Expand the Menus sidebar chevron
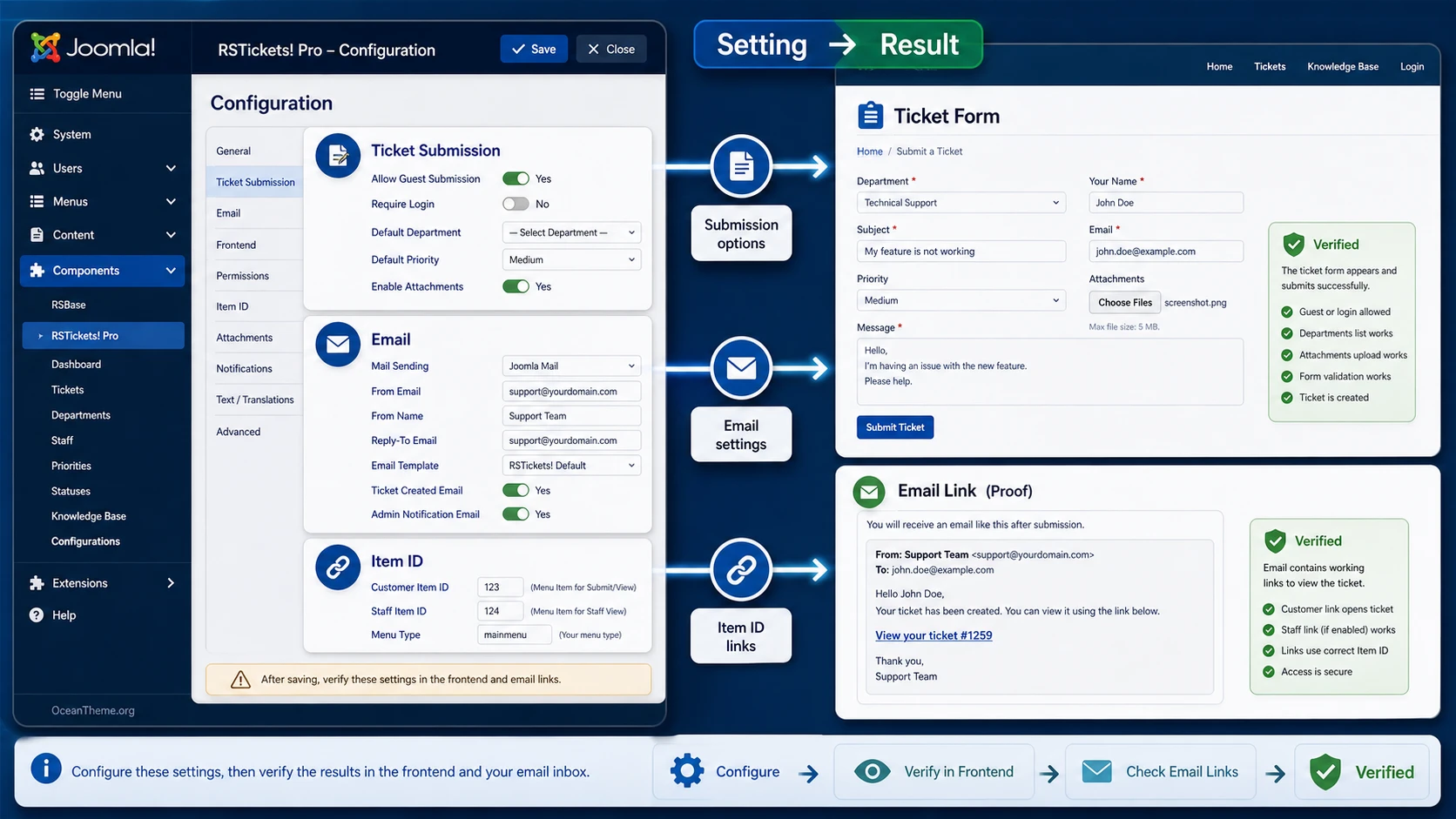 [171, 201]
